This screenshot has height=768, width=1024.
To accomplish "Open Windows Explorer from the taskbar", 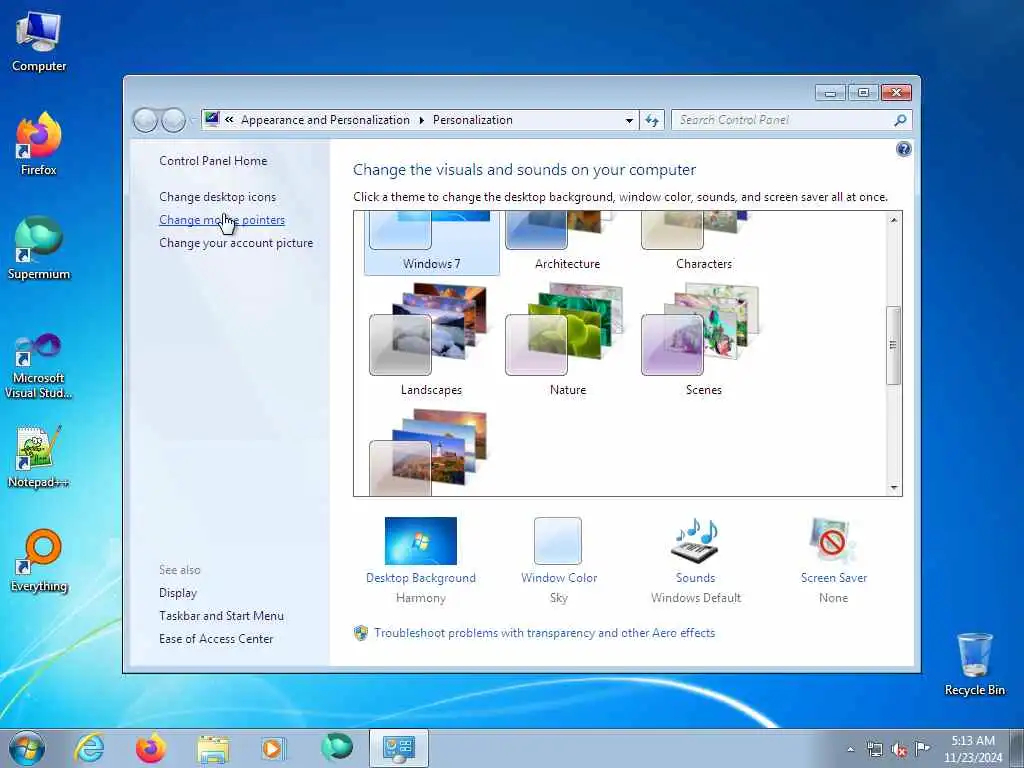I will click(213, 748).
